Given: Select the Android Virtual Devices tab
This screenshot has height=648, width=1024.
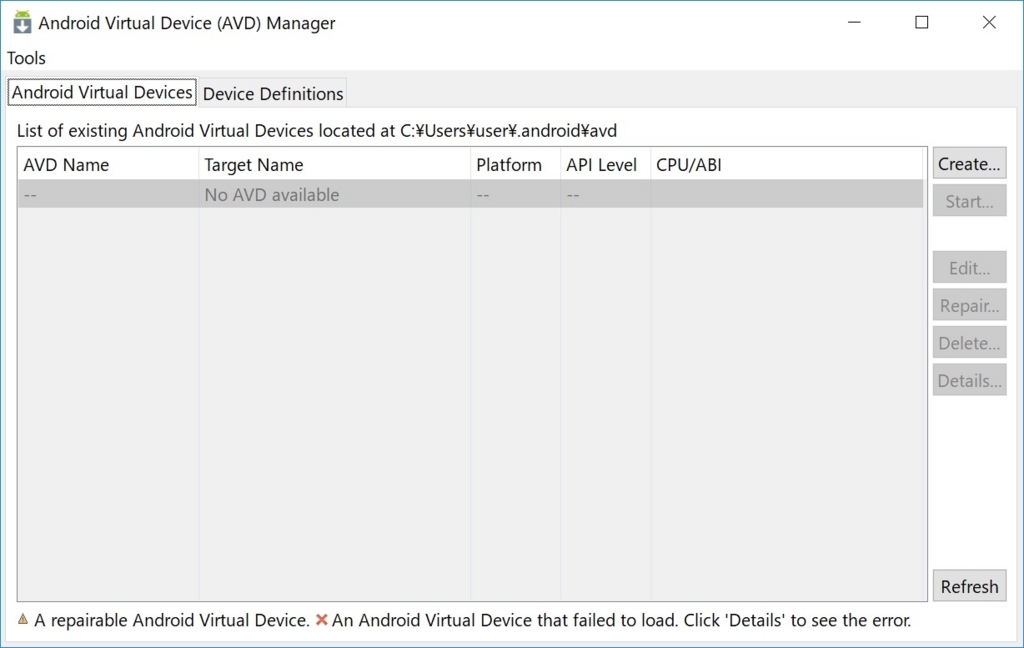Looking at the screenshot, I should click(102, 92).
